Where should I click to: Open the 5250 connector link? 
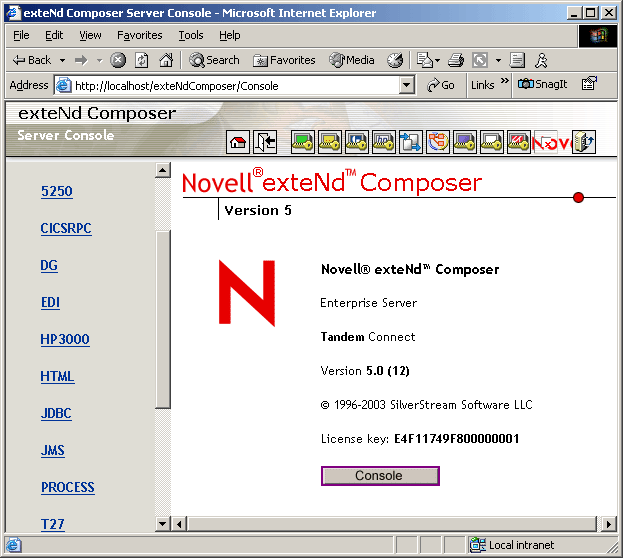pos(57,191)
